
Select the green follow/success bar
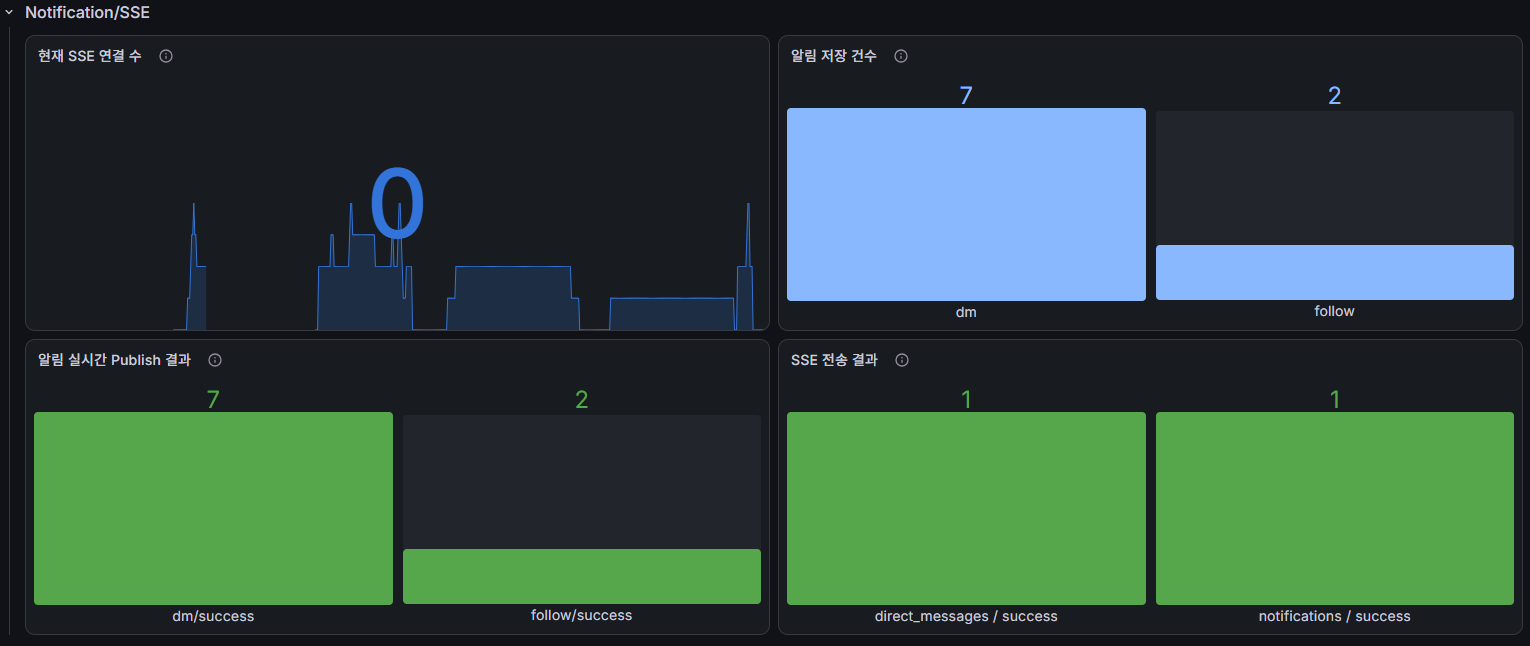tap(582, 576)
